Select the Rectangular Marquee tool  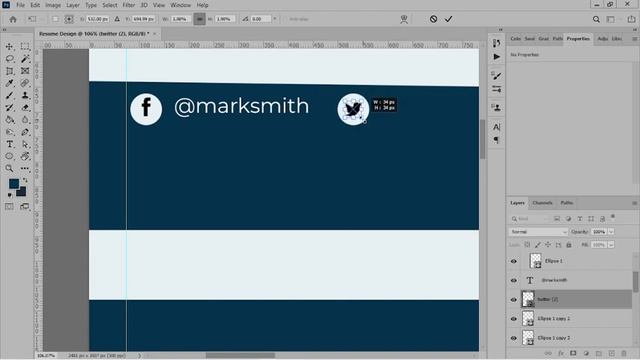(x=25, y=47)
